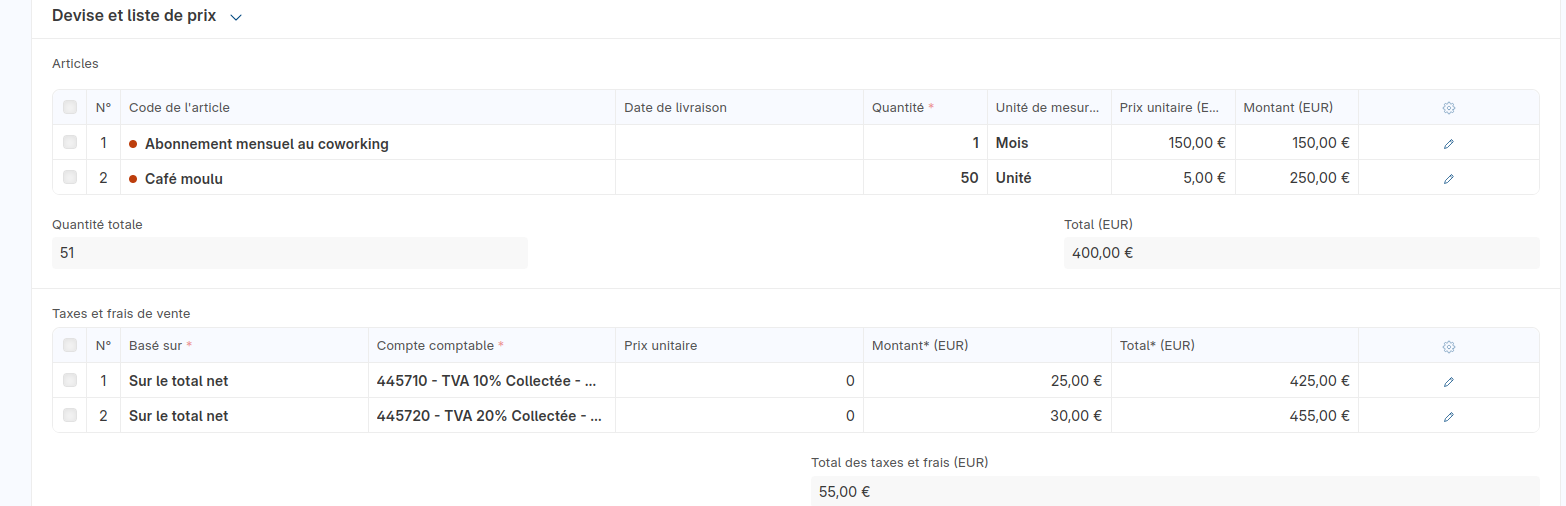
Task: Tick the Café moulu row checkbox
Action: (x=70, y=177)
